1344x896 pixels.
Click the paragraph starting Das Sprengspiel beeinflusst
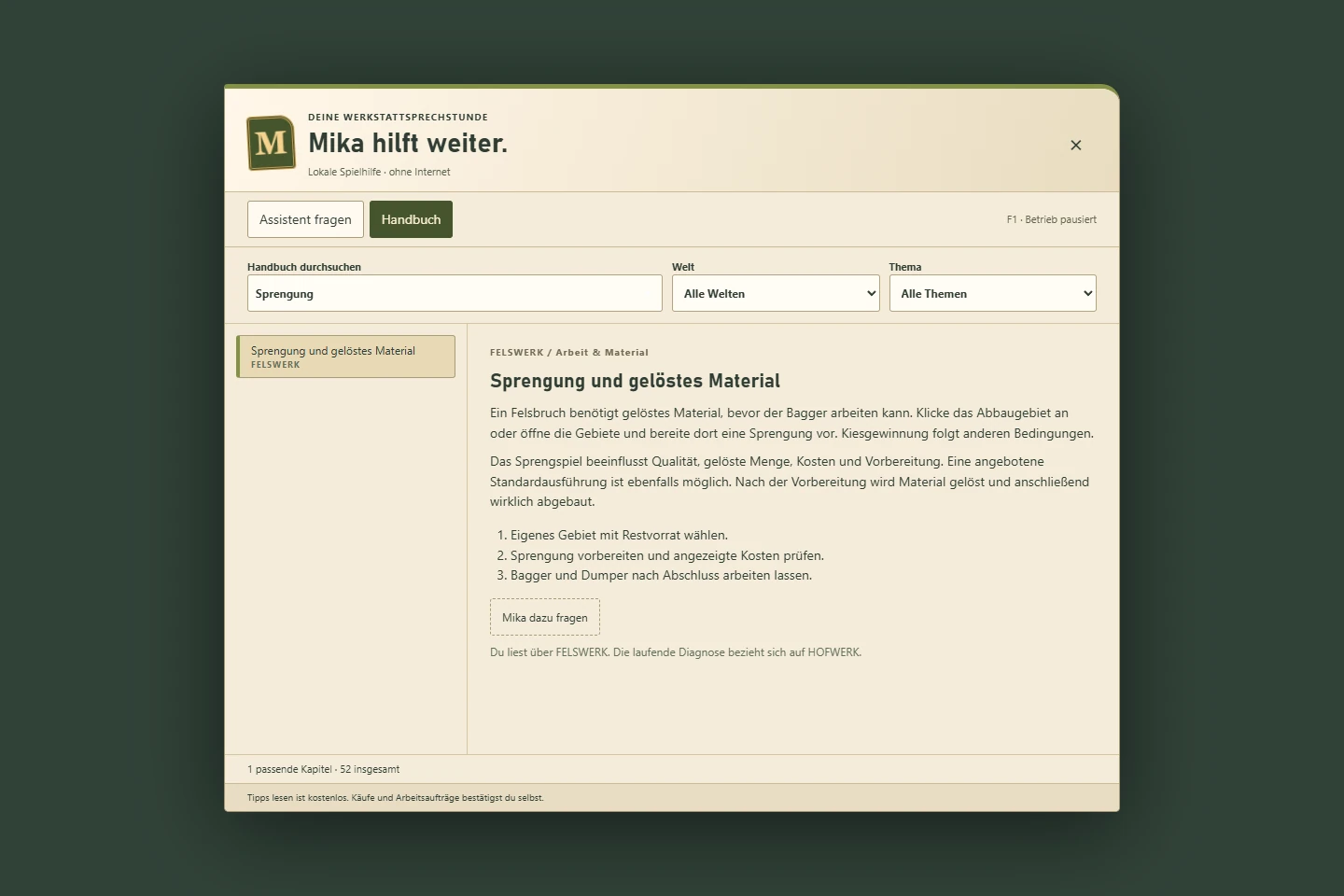click(790, 482)
